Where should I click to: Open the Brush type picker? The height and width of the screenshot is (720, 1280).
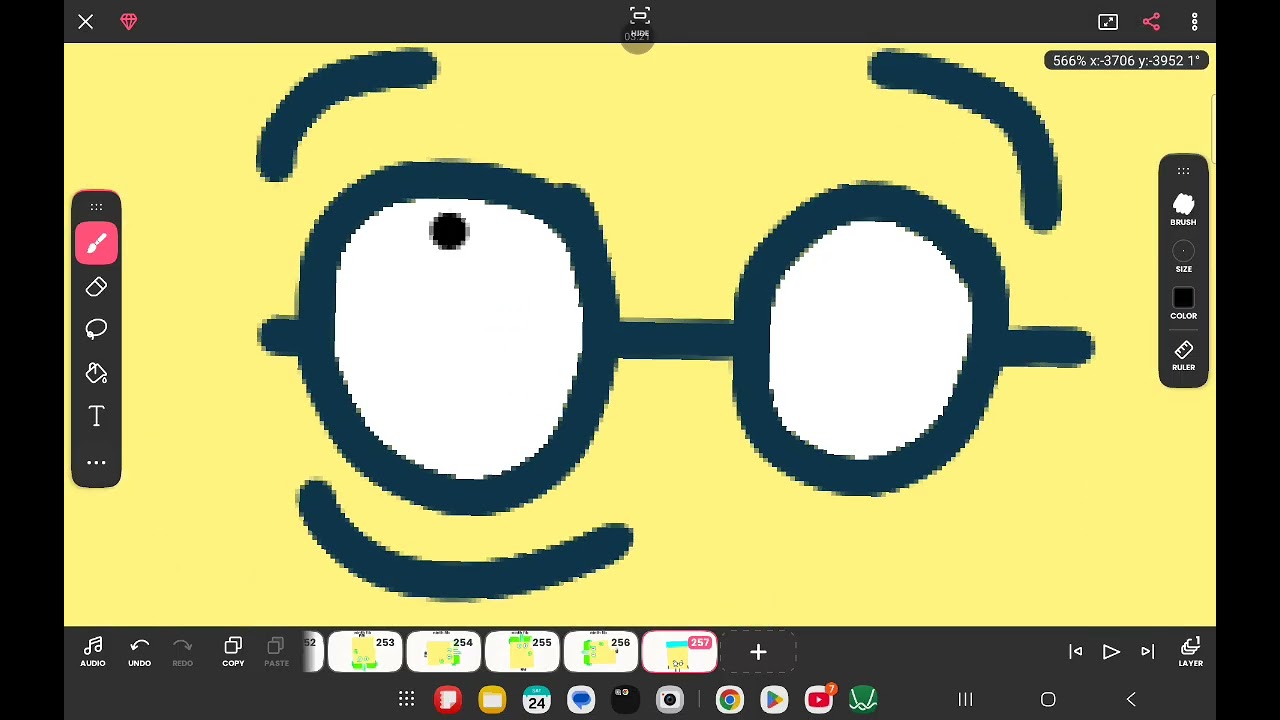tap(1183, 210)
